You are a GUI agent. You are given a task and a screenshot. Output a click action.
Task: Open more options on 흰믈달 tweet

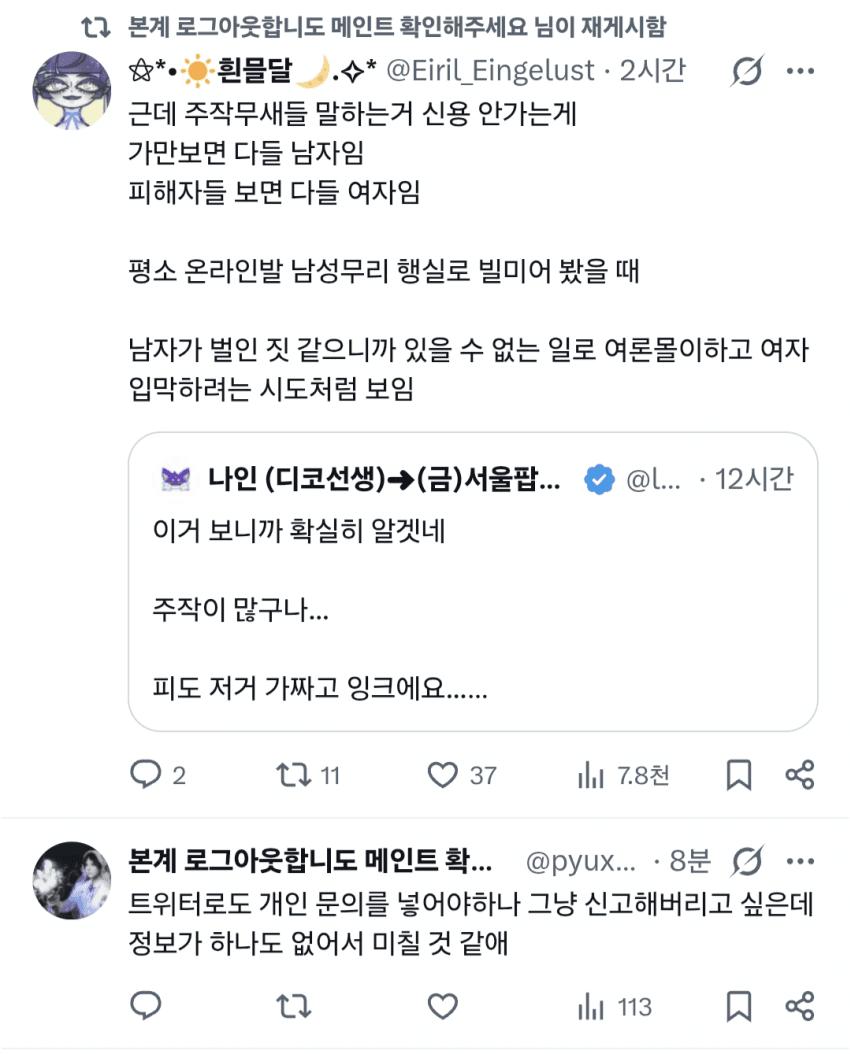[800, 71]
